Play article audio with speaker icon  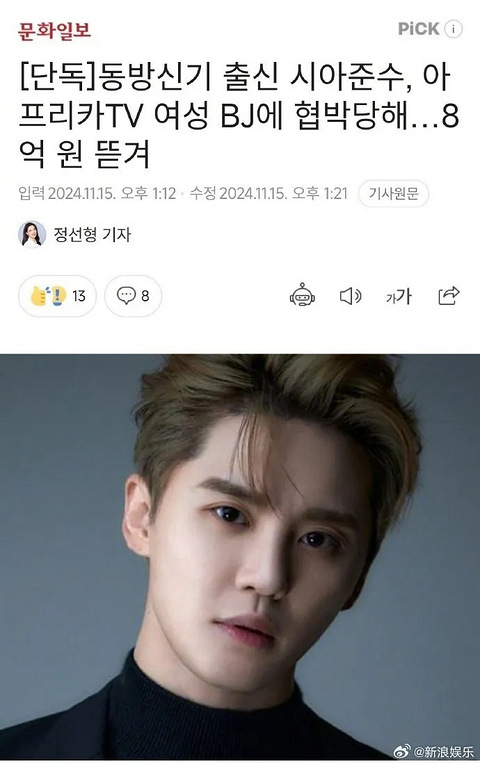pyautogui.click(x=350, y=296)
